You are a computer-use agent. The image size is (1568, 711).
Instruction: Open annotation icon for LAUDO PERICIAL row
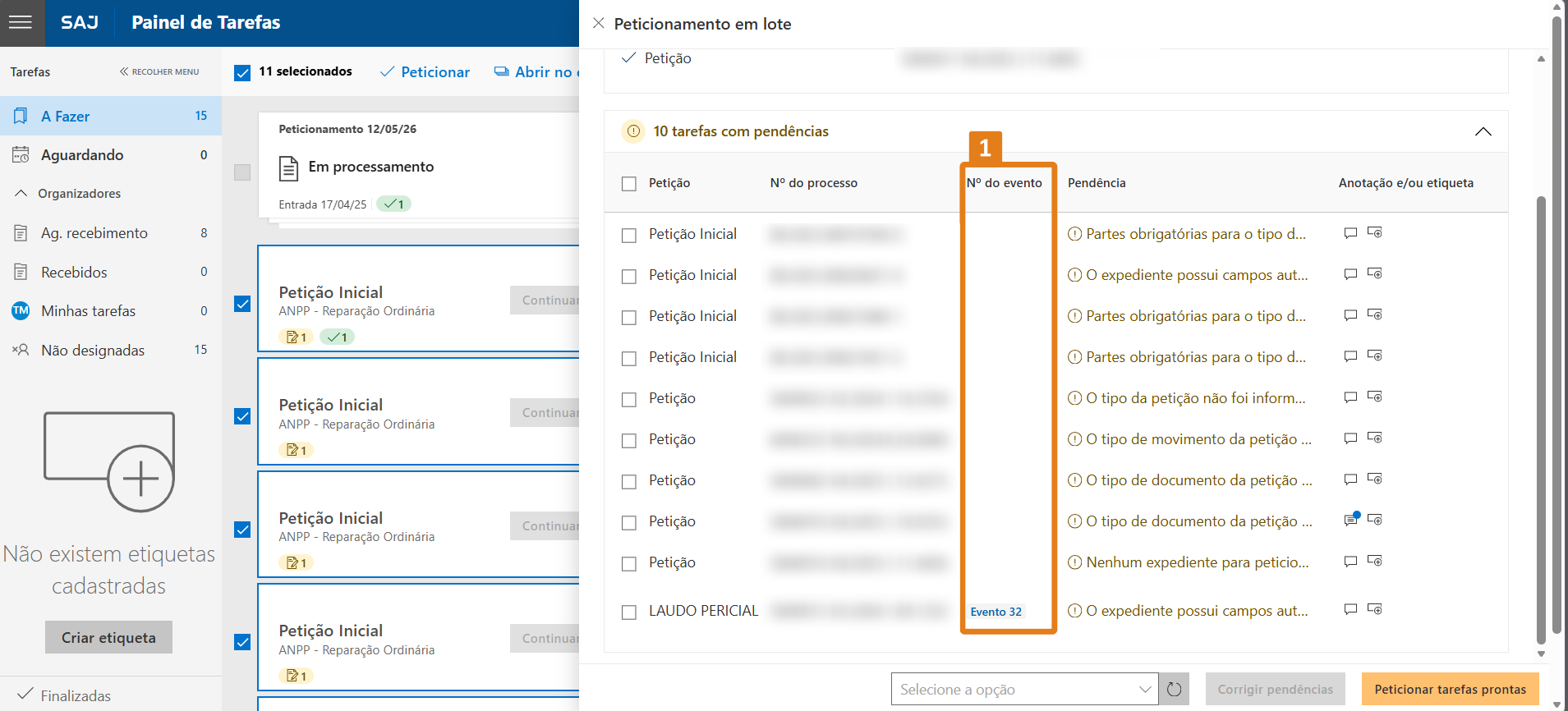pos(1350,609)
